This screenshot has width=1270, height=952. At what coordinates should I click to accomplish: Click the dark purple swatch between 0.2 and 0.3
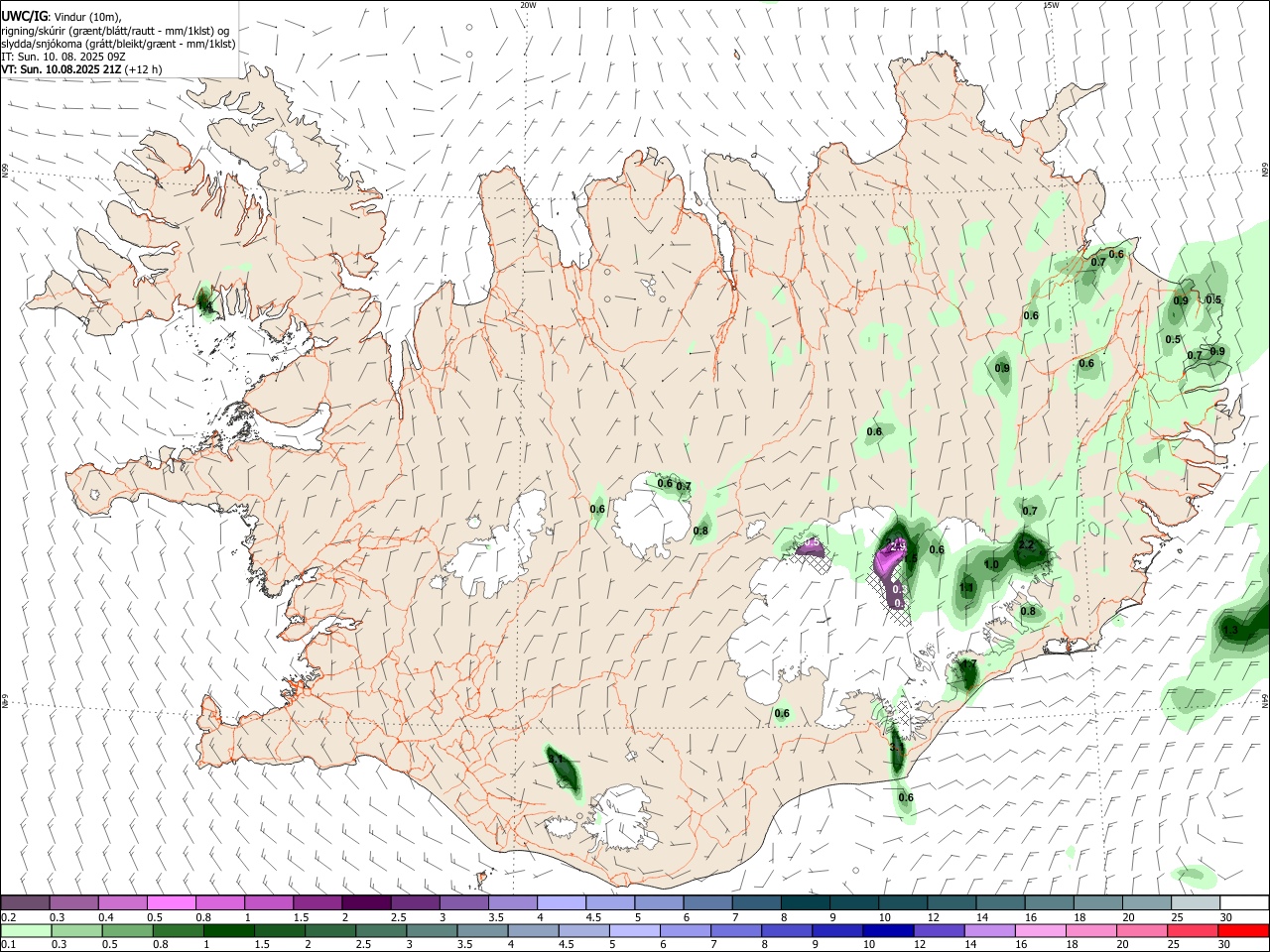pos(25,903)
